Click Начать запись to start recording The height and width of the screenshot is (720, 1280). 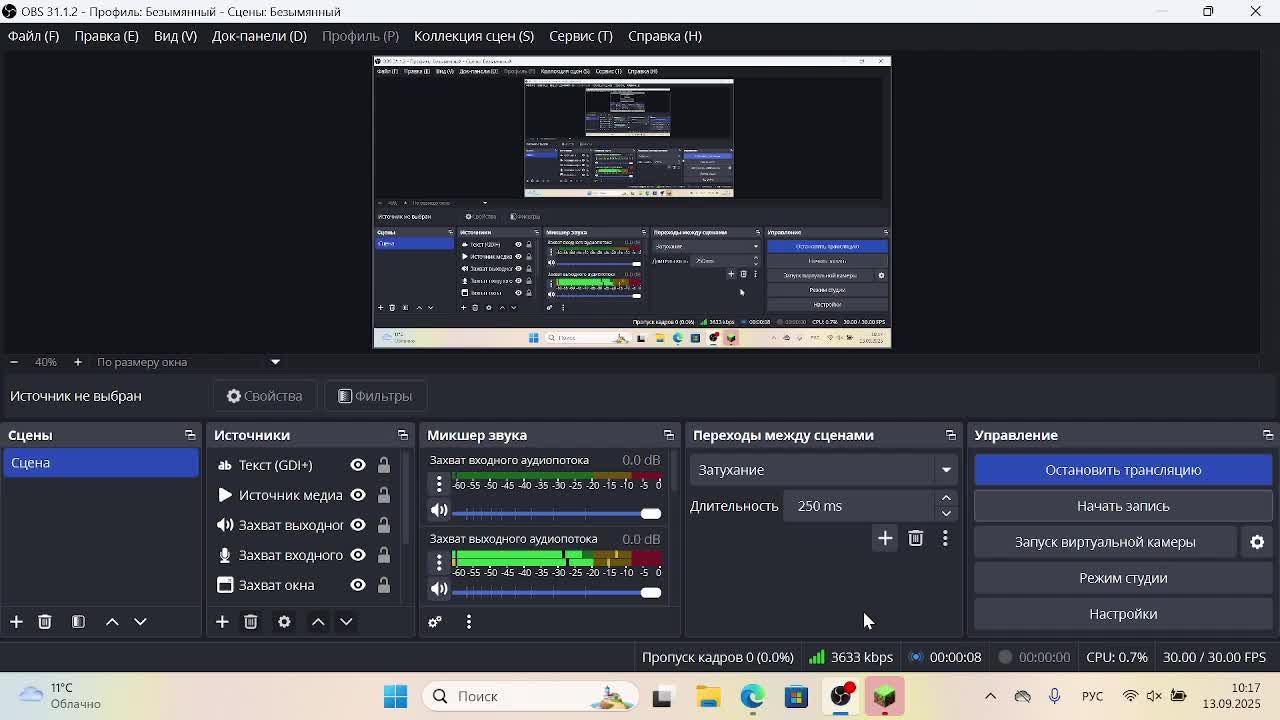[x=1123, y=506]
